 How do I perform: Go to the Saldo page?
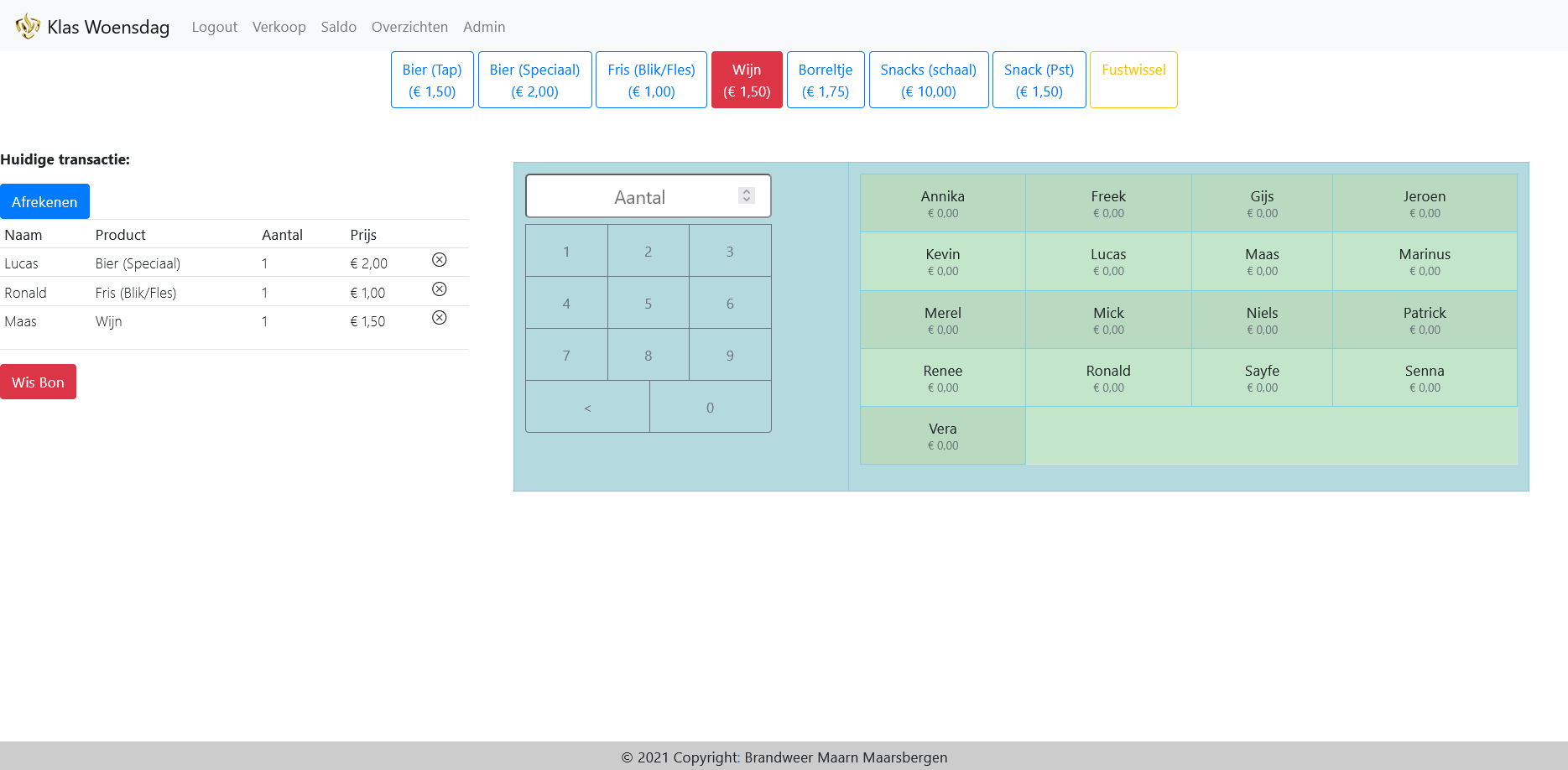coord(338,27)
